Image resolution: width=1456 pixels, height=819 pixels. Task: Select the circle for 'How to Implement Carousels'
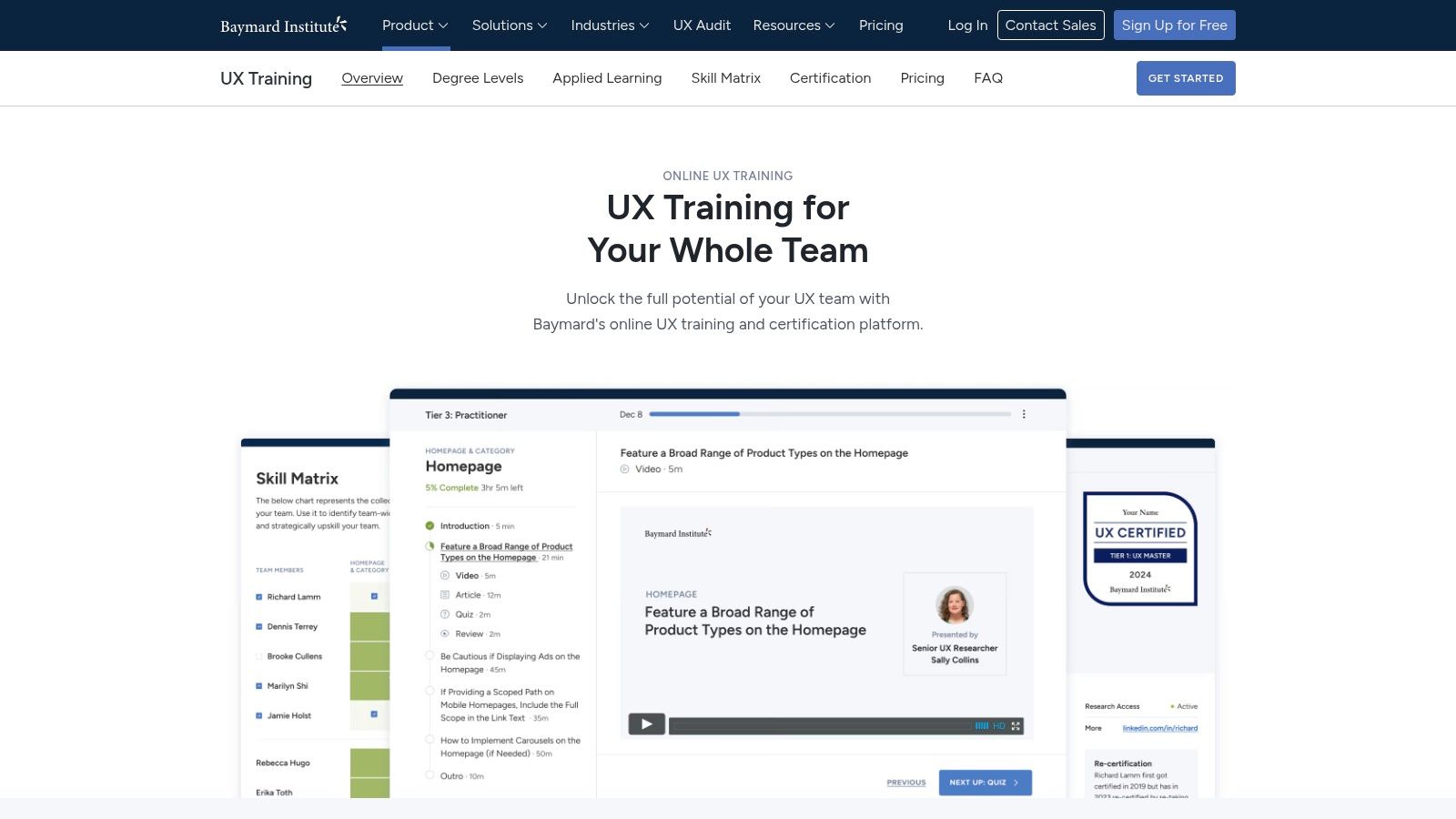[x=430, y=740]
